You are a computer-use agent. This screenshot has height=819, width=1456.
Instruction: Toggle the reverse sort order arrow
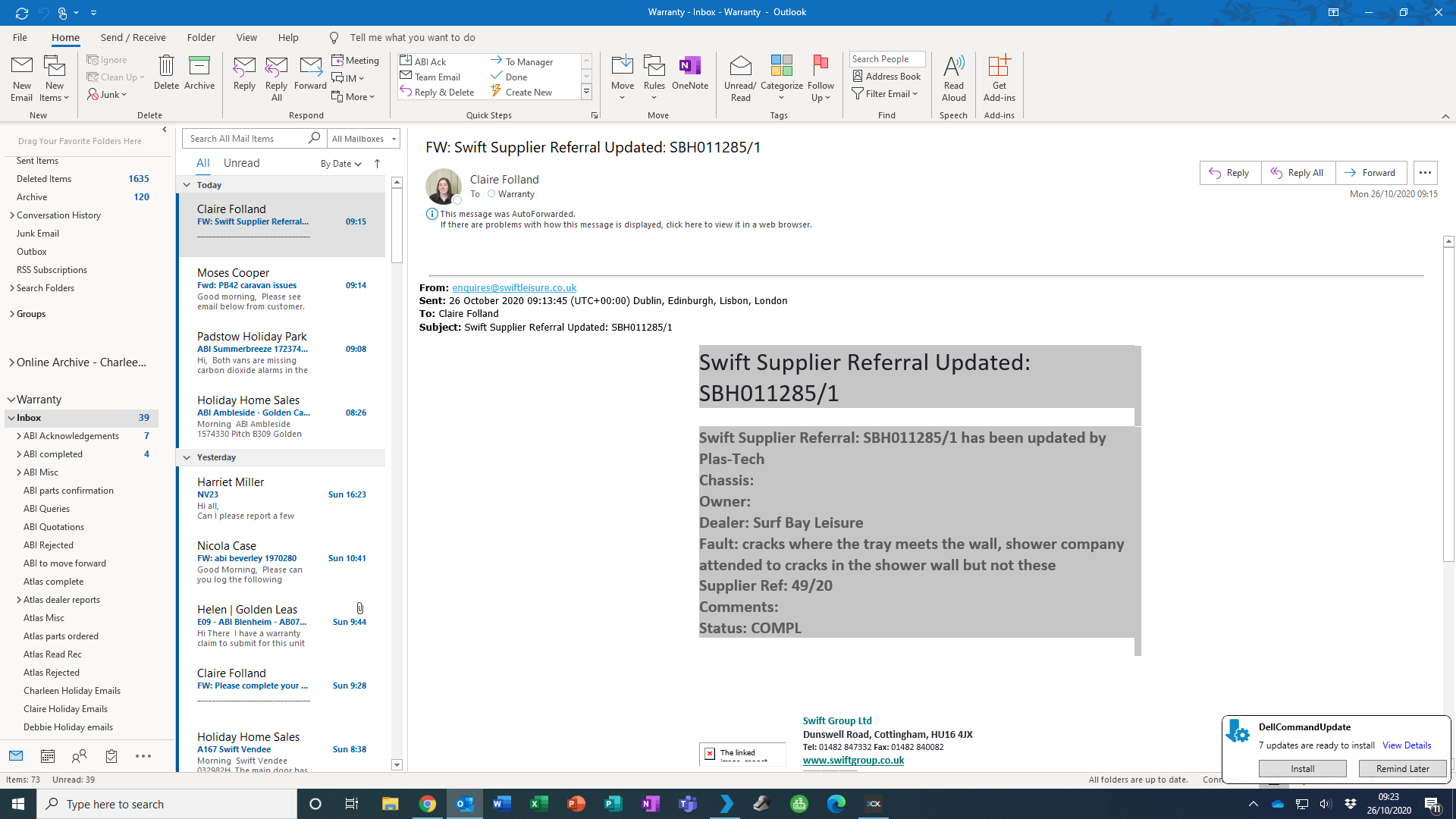377,164
